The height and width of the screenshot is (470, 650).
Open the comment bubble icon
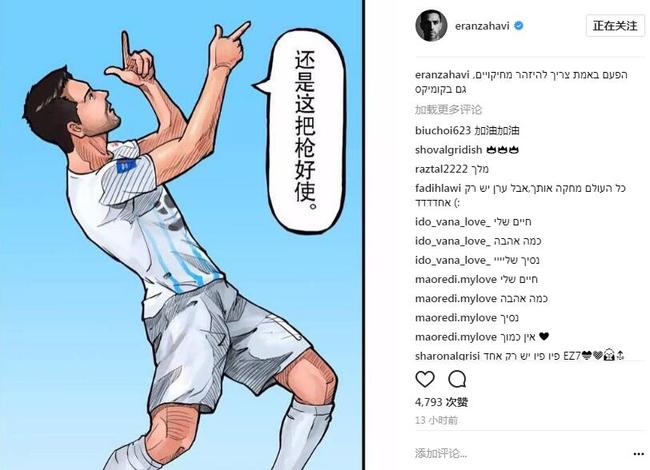click(x=457, y=379)
